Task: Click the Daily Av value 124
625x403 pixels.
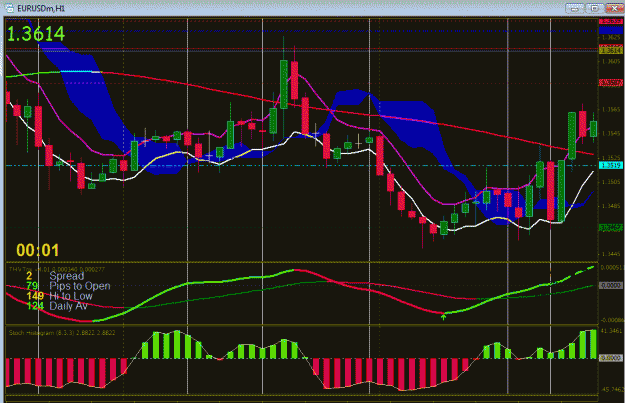Action: [35, 306]
